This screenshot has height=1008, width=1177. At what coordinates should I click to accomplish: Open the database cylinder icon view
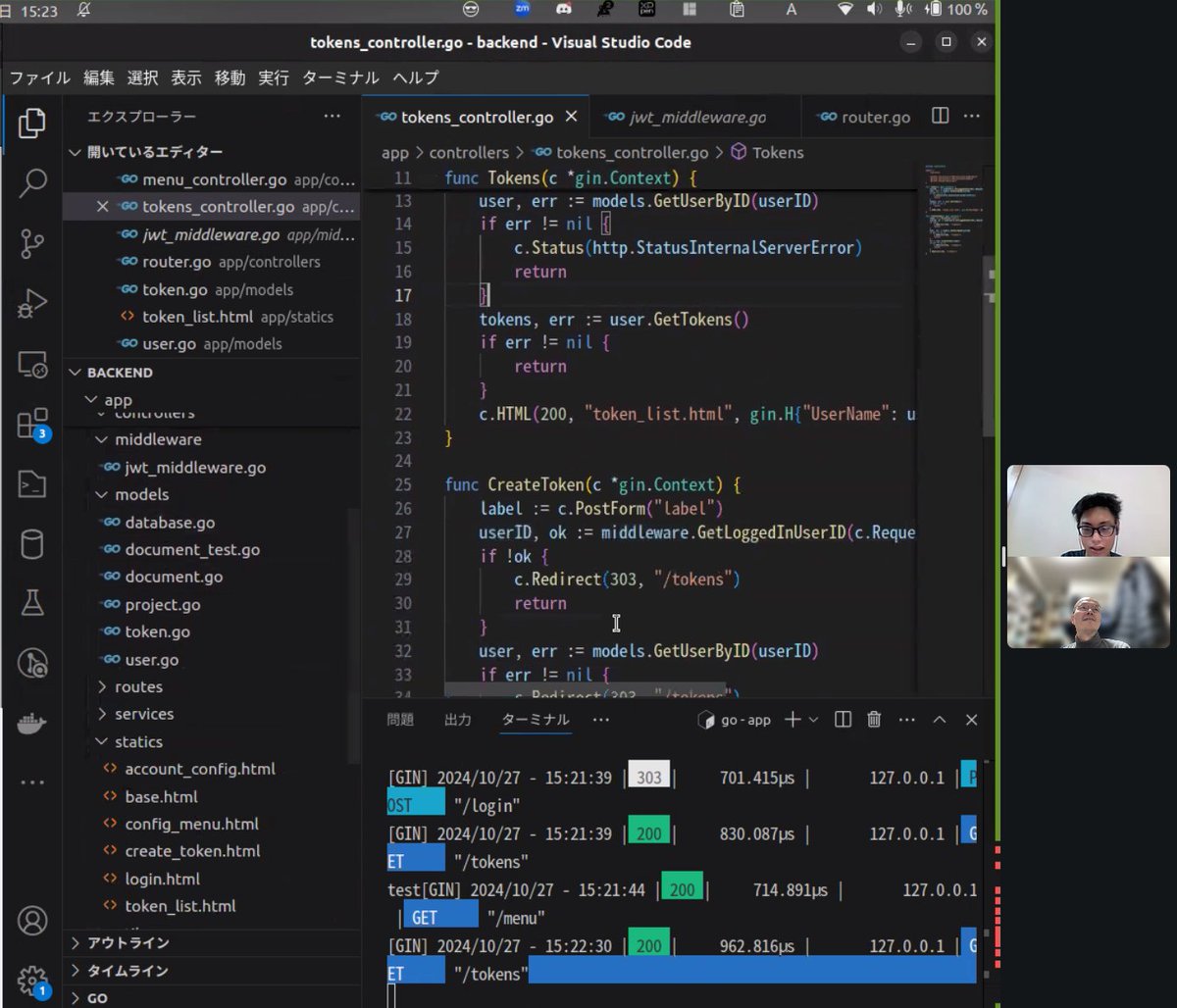tap(32, 544)
